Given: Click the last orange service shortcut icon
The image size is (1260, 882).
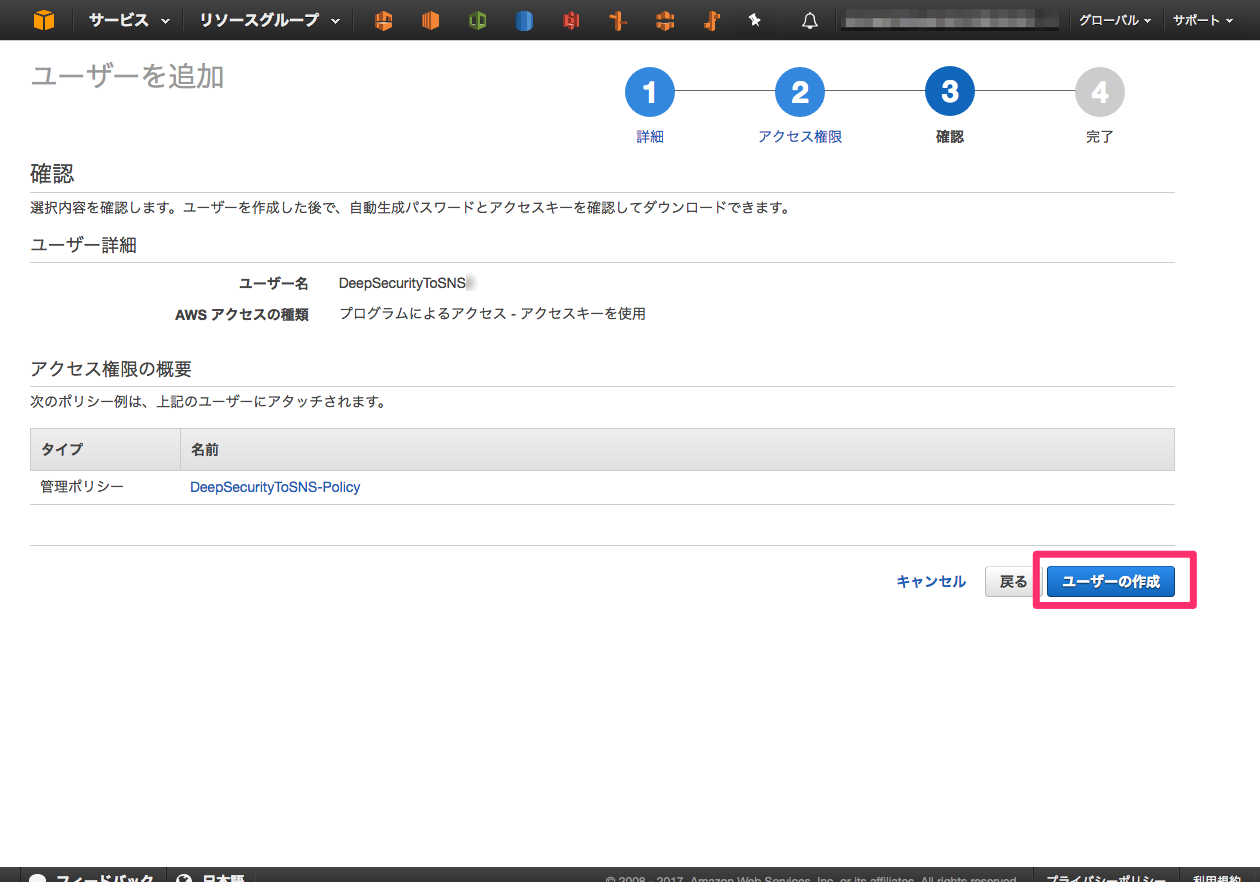Looking at the screenshot, I should point(711,19).
